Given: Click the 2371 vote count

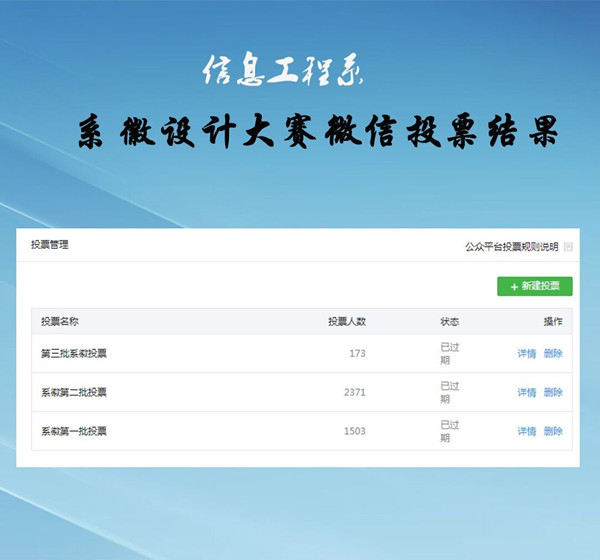Looking at the screenshot, I should [354, 392].
